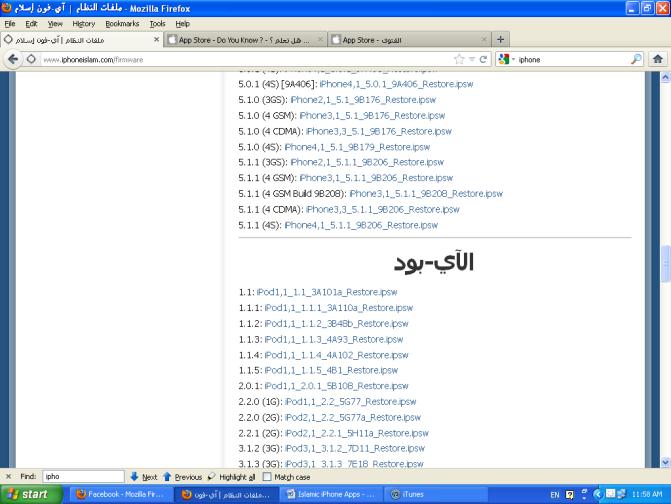The width and height of the screenshot is (671, 504).
Task: Go to the Home page icon
Action: pos(658,59)
